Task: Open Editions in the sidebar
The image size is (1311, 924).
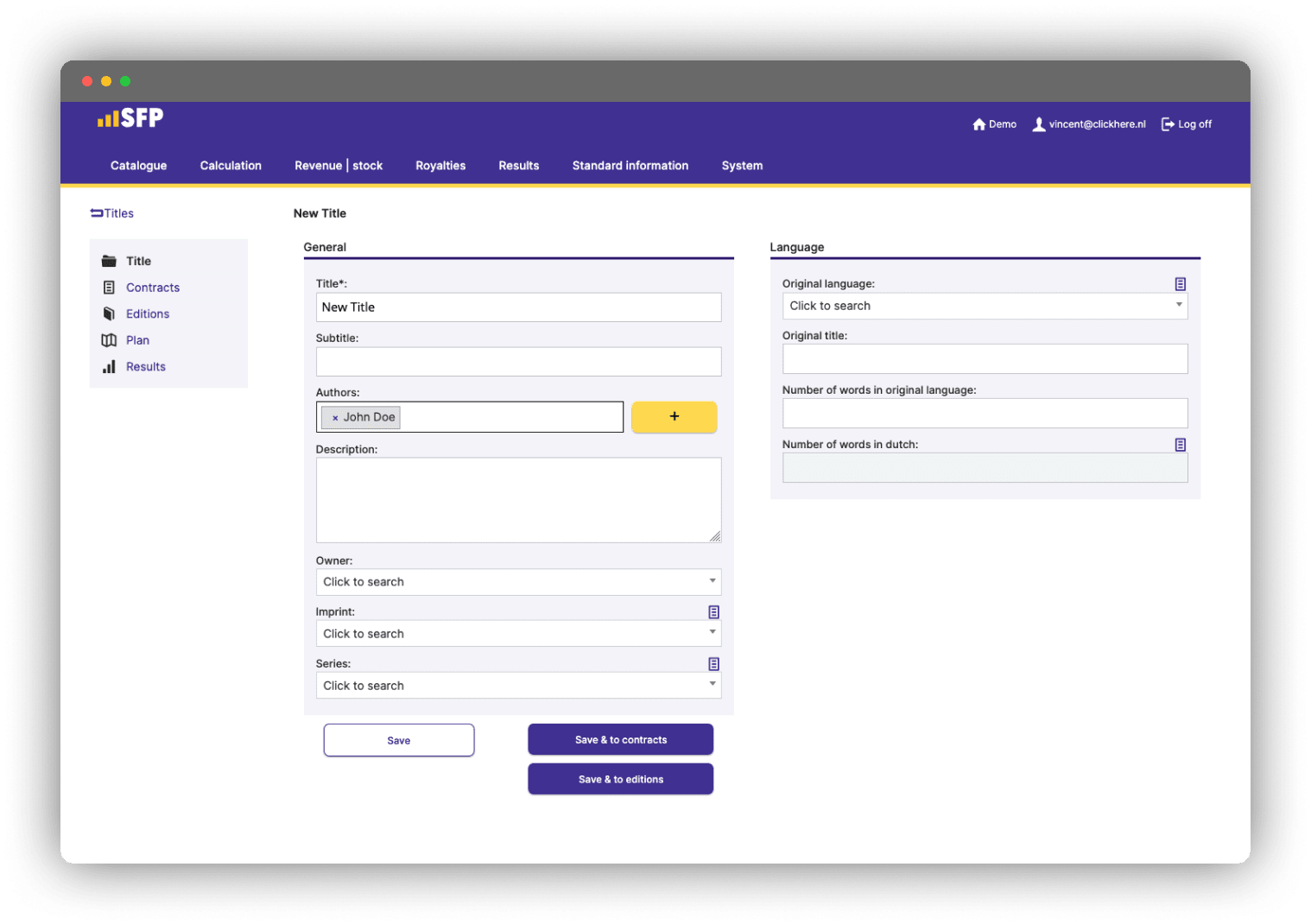Action: 148,314
